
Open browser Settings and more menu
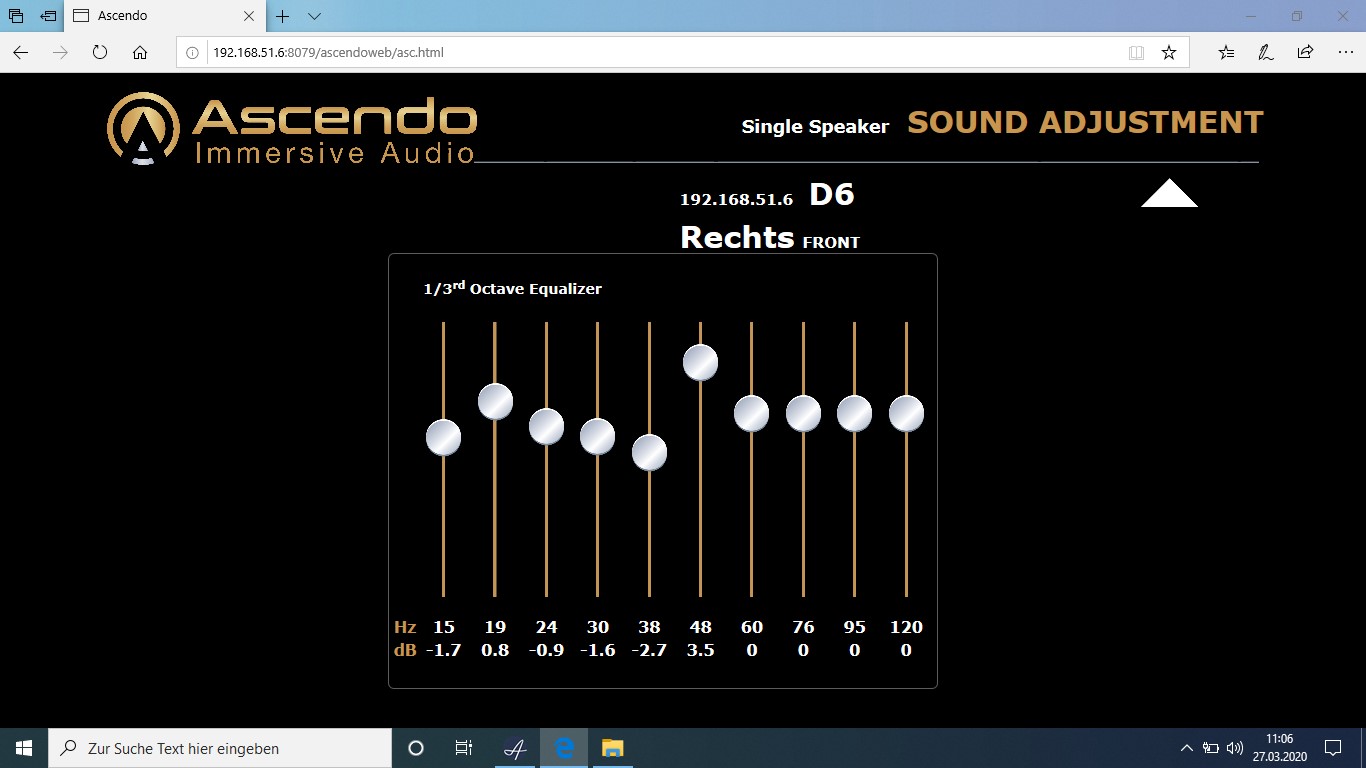click(x=1344, y=52)
